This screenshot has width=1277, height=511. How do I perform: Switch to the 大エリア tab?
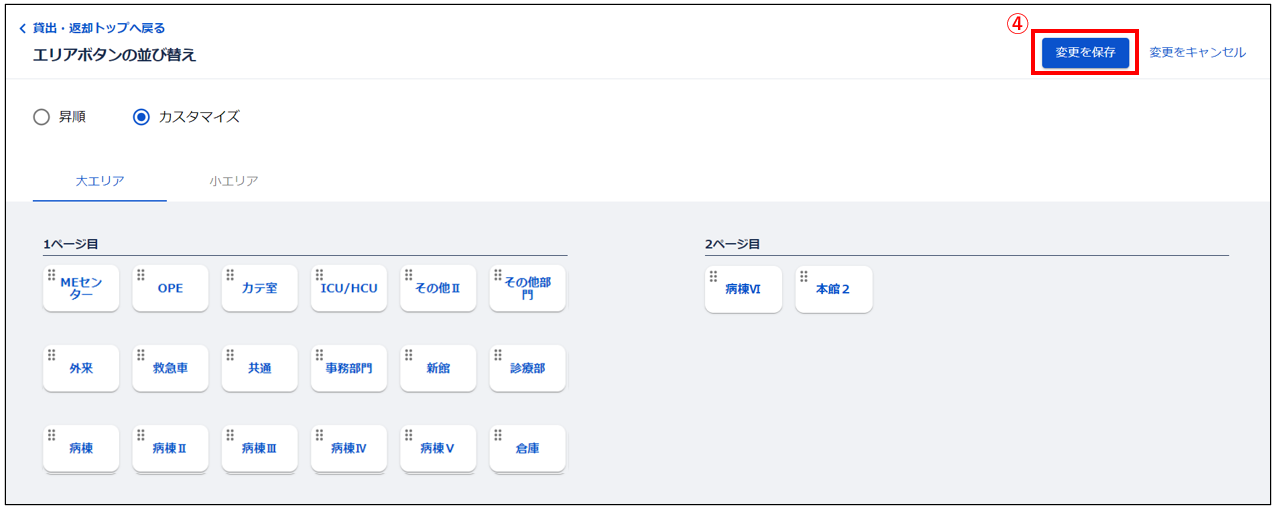[100, 181]
